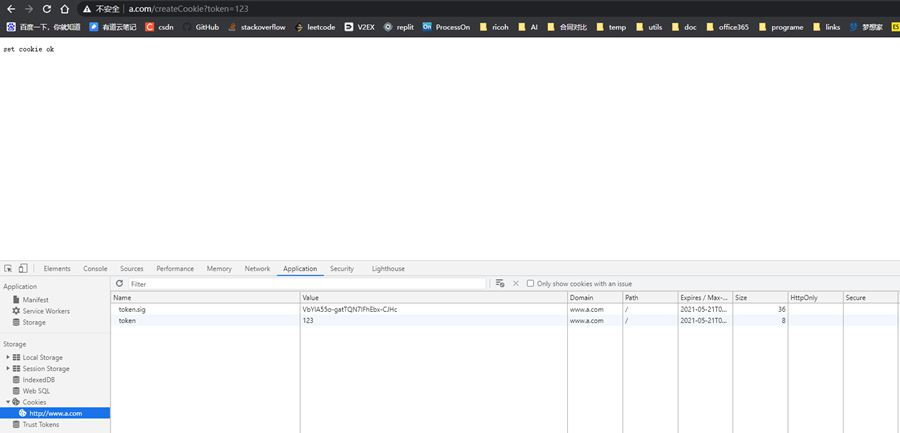Click the browser back arrow

click(10, 8)
